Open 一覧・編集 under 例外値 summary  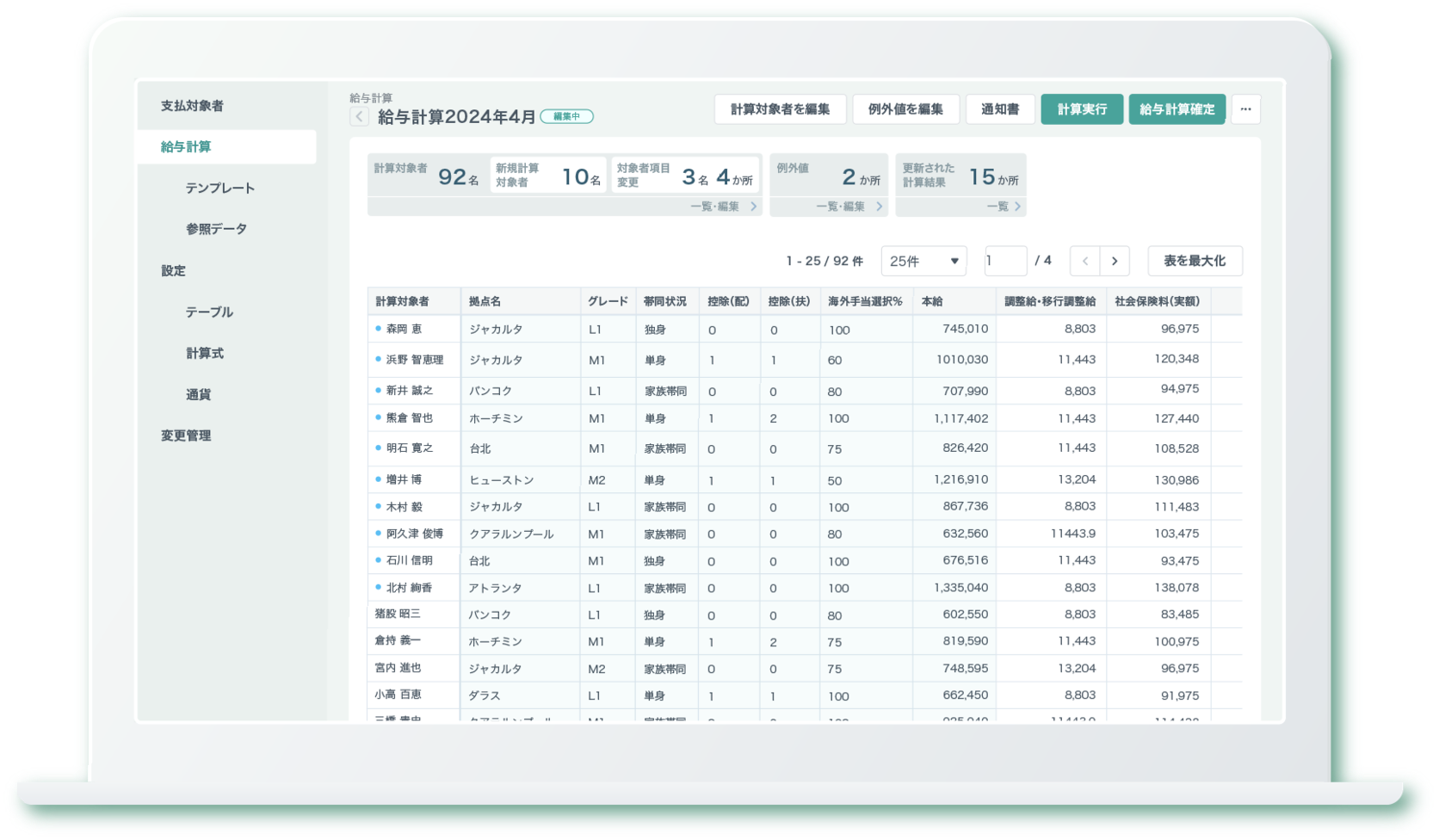point(849,207)
